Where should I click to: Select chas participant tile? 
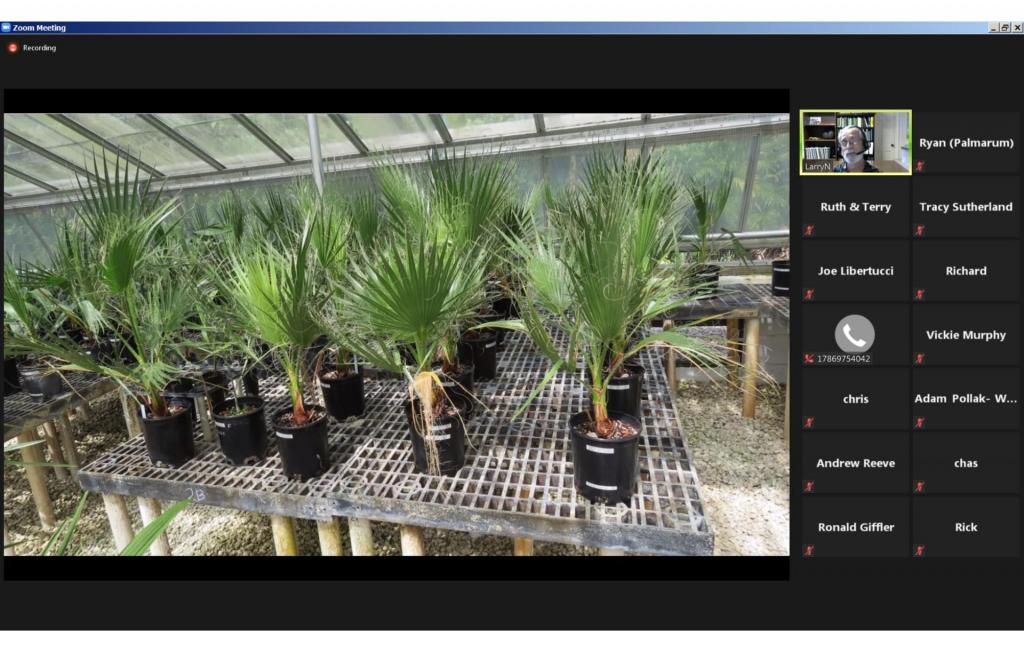coord(966,463)
